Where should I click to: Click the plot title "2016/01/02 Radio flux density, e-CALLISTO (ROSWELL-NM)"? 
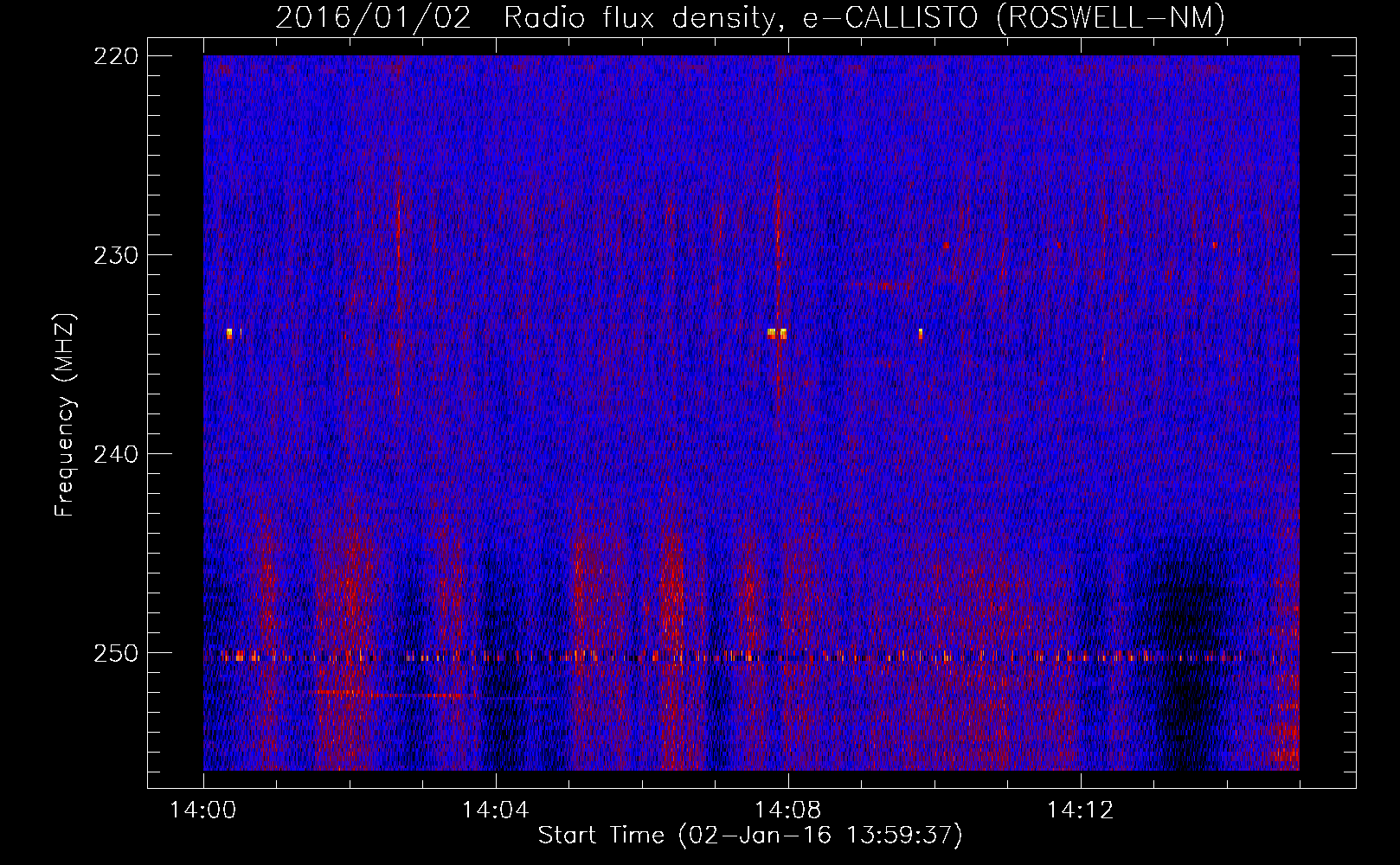(x=750, y=17)
